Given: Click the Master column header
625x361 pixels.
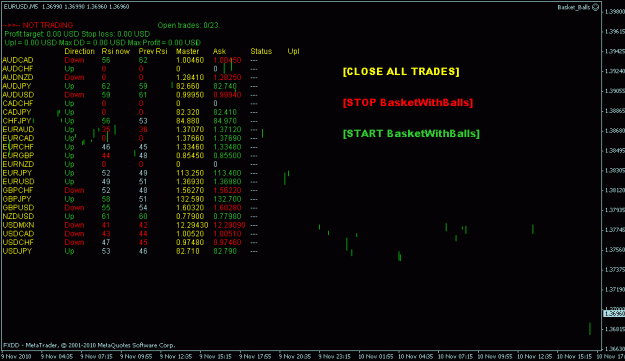Looking at the screenshot, I should tap(187, 51).
